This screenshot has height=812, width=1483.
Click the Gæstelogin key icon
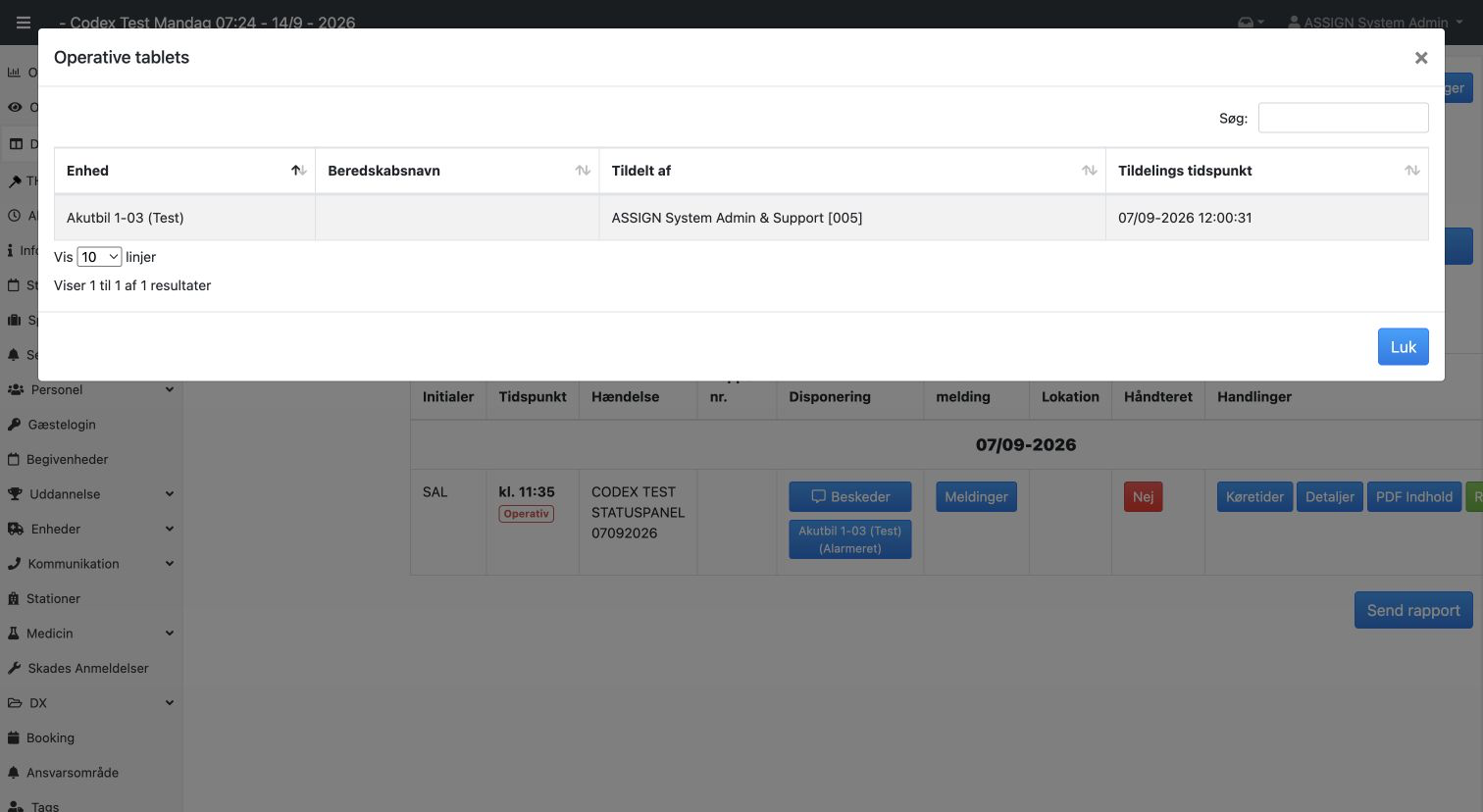14,425
